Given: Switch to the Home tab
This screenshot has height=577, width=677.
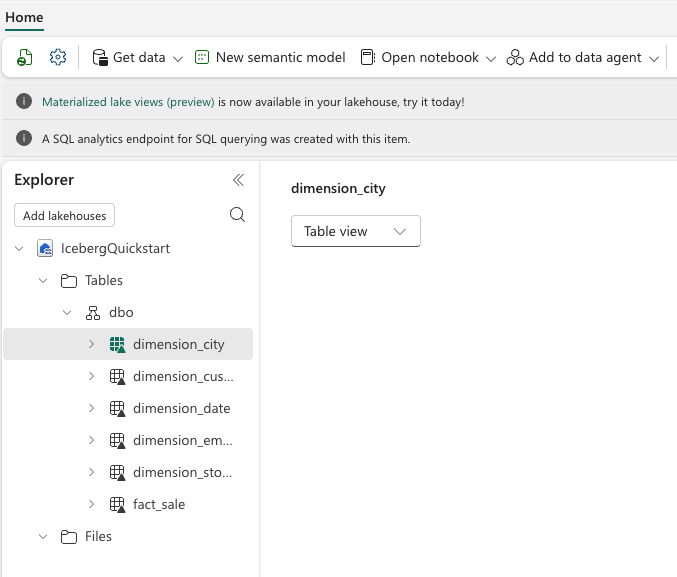Looking at the screenshot, I should click(x=24, y=17).
